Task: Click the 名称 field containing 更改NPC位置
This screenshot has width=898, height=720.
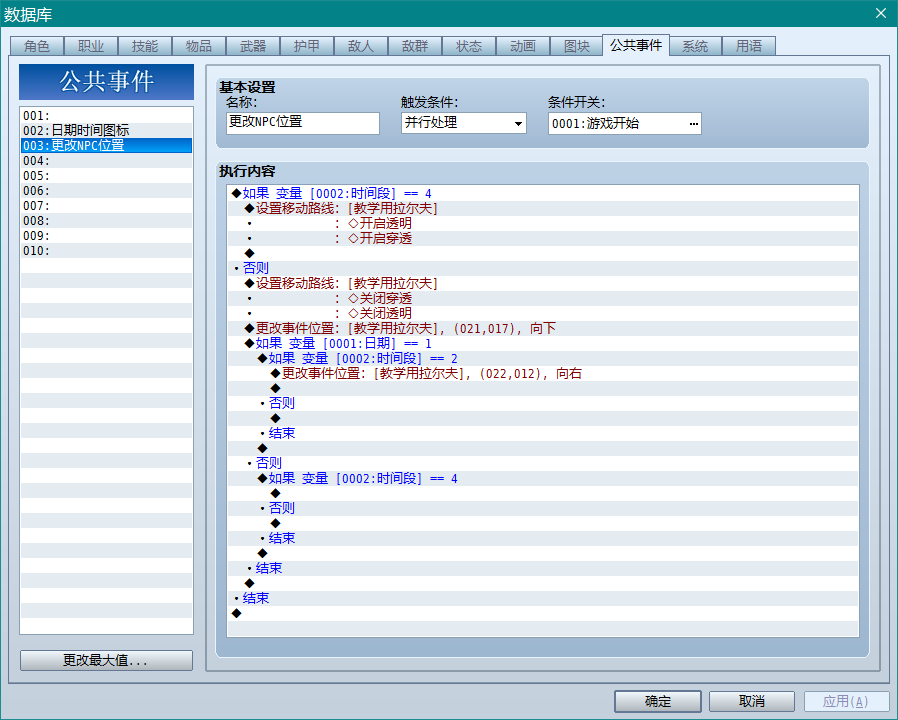Action: point(302,123)
